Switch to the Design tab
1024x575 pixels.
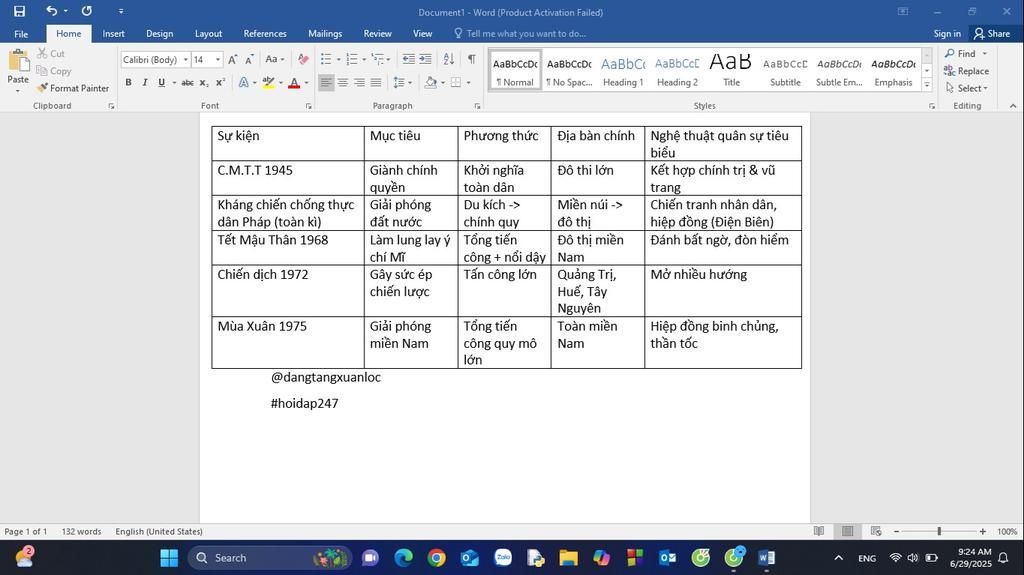click(159, 34)
